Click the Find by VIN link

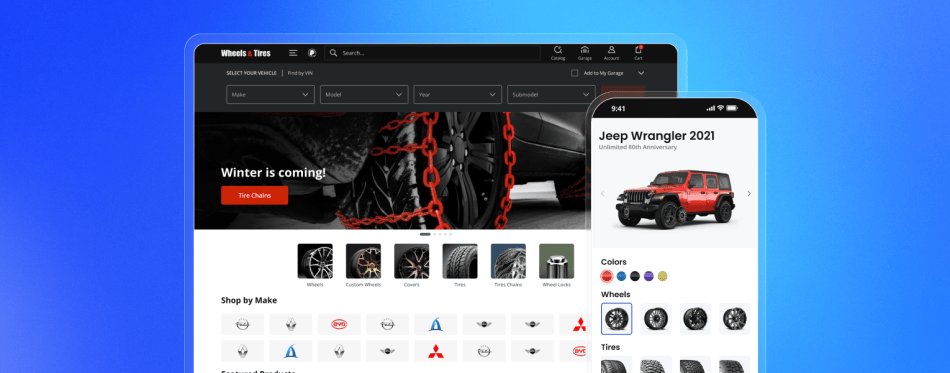(x=300, y=73)
